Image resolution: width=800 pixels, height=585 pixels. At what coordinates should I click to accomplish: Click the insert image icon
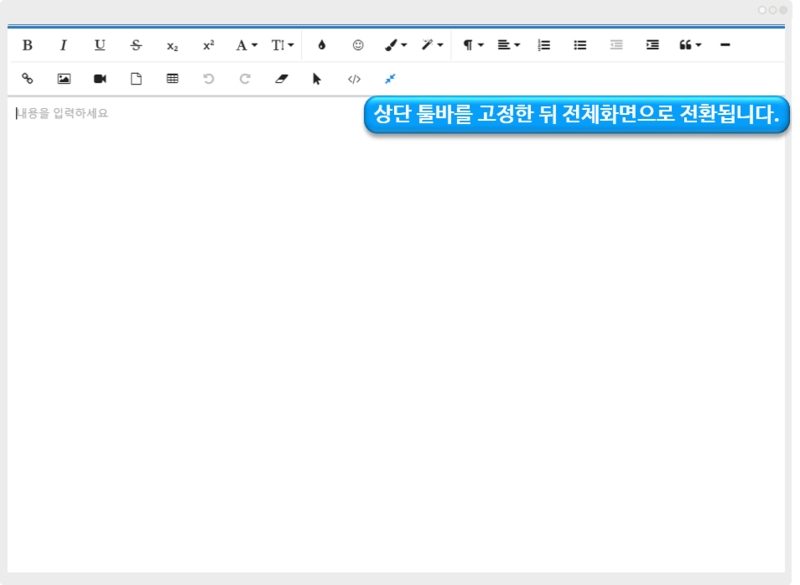tap(64, 79)
